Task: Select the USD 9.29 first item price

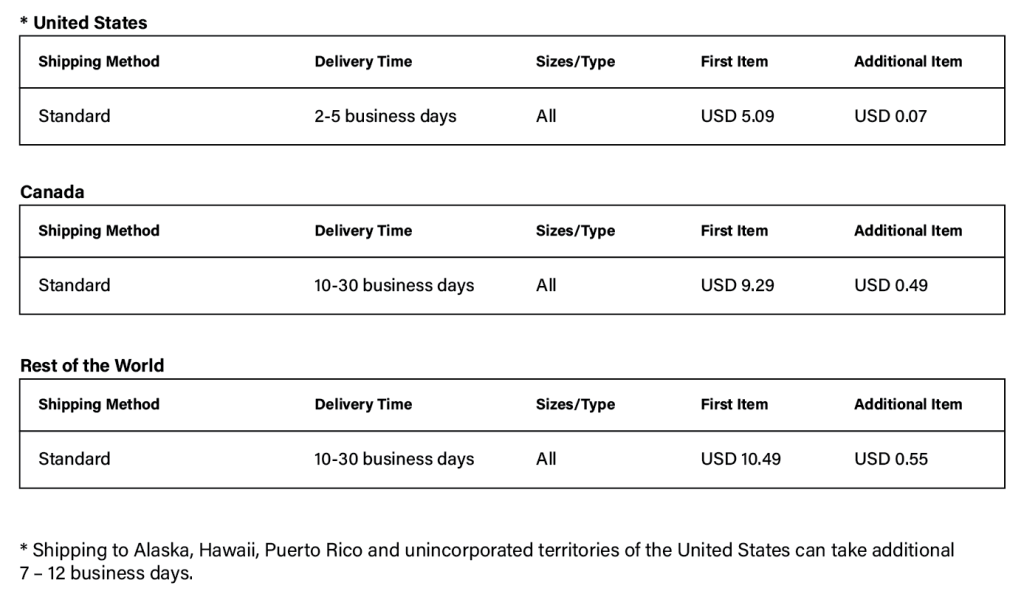Action: pyautogui.click(x=737, y=285)
